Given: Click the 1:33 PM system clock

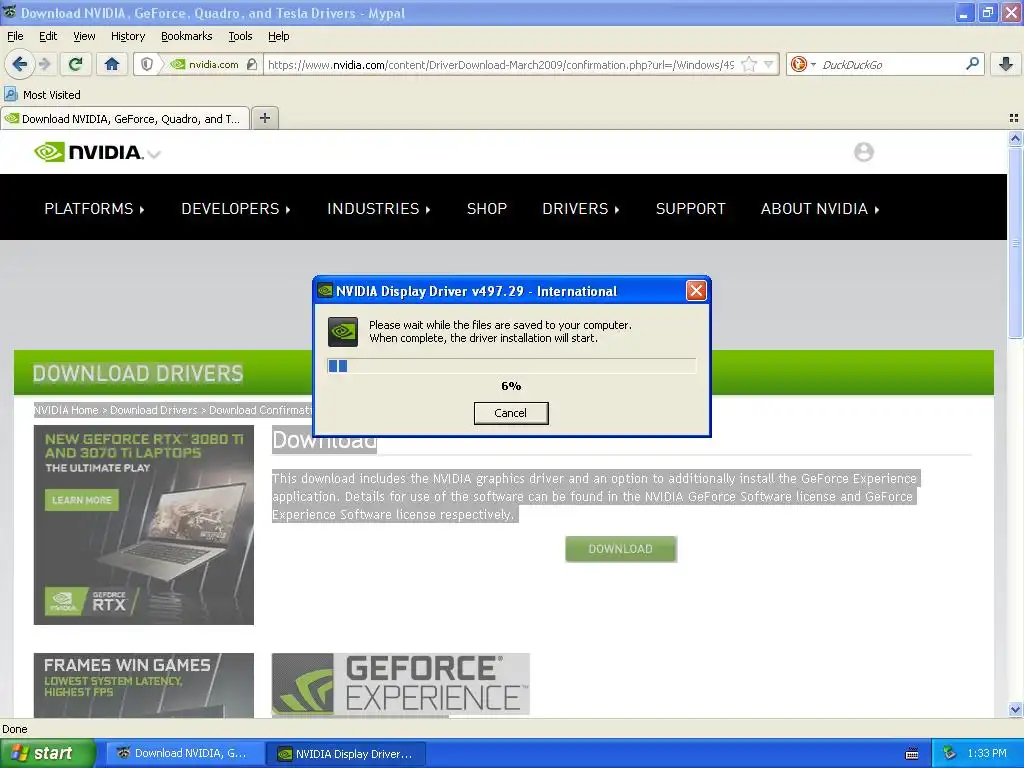Looking at the screenshot, I should click(x=987, y=753).
